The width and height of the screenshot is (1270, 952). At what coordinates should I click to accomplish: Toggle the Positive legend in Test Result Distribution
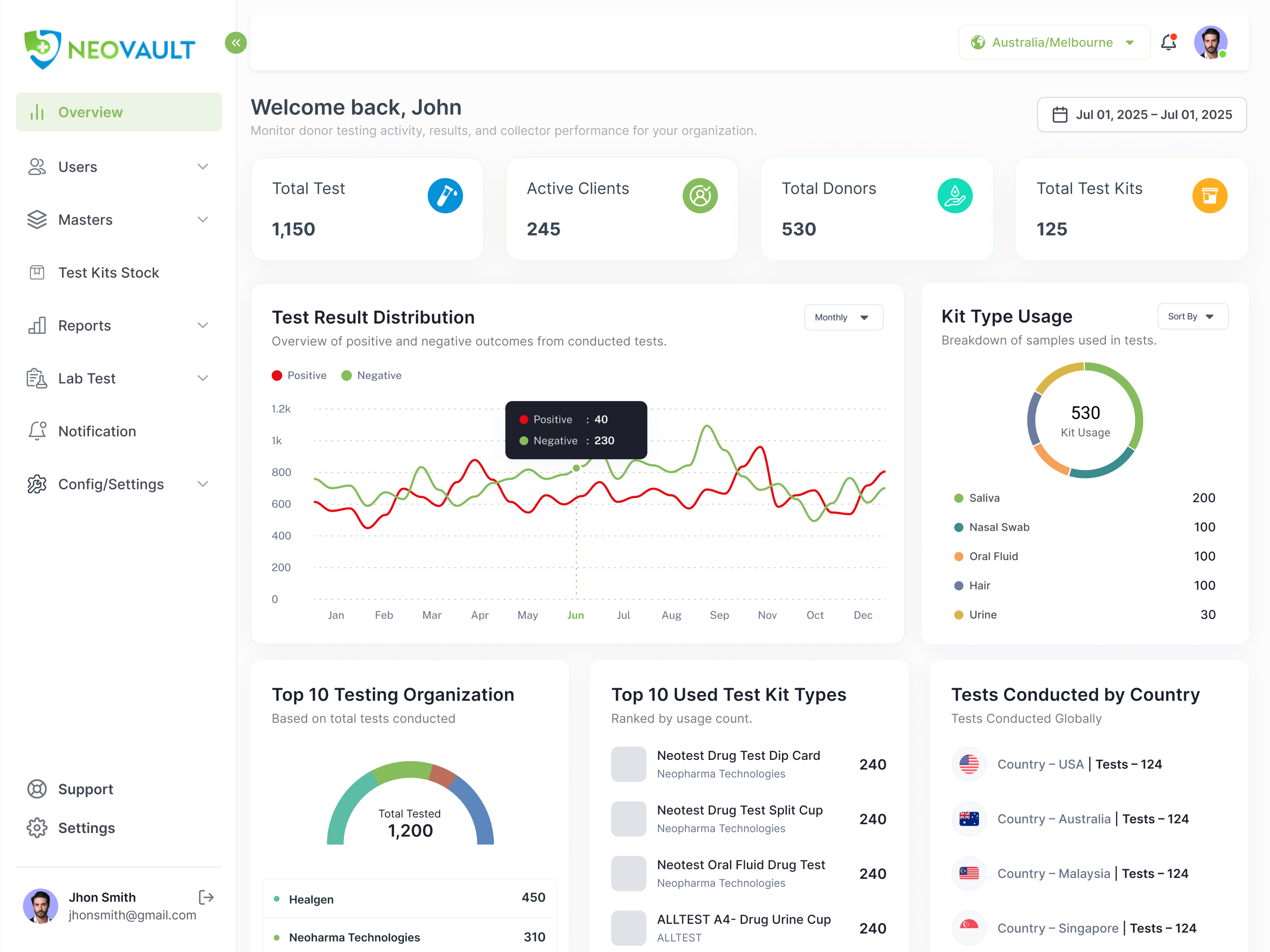click(299, 375)
